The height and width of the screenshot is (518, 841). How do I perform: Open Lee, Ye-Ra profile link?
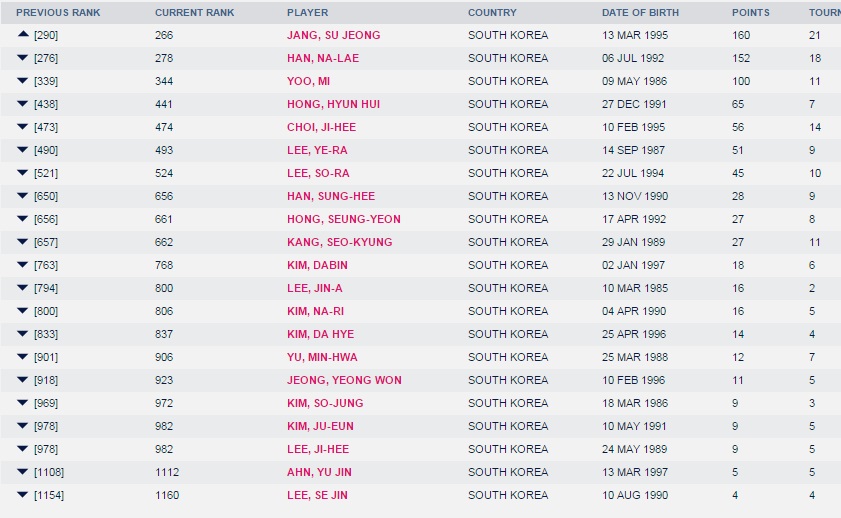(x=317, y=151)
